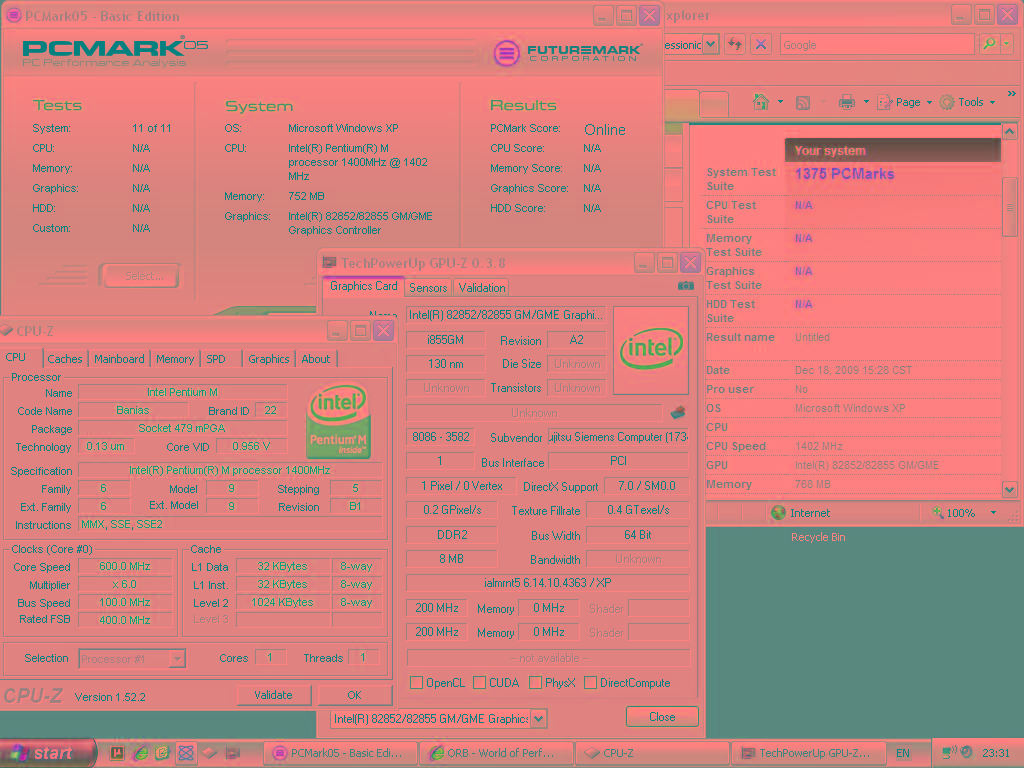Image resolution: width=1024 pixels, height=768 pixels.
Task: Click the Intel Pentium M logo in CPU-Z
Action: [338, 421]
